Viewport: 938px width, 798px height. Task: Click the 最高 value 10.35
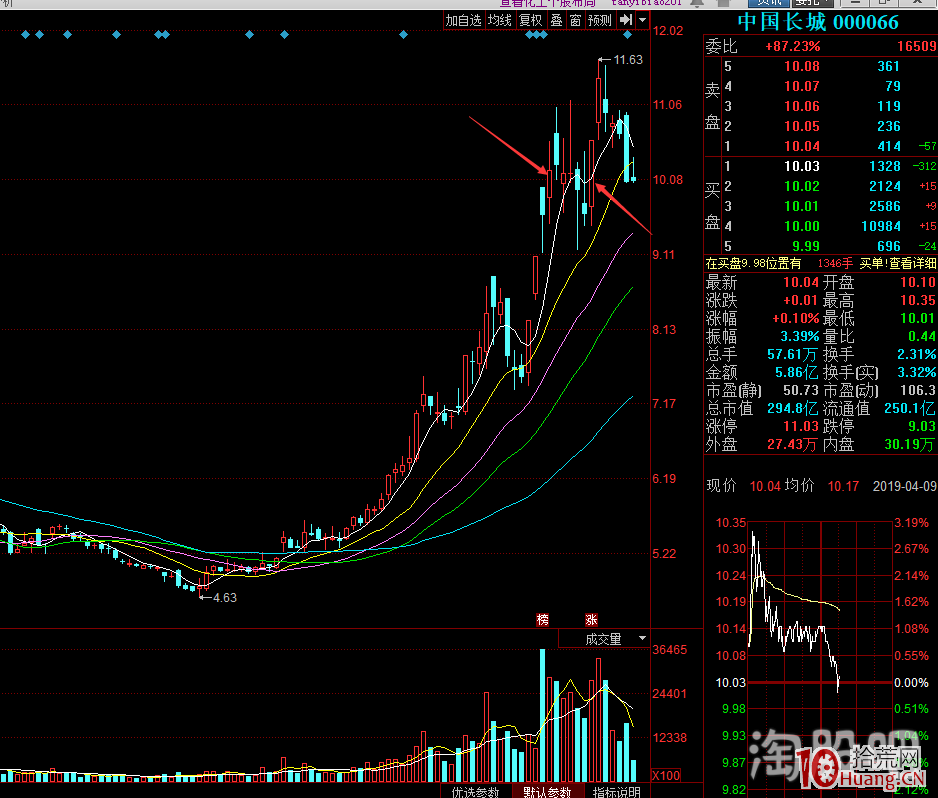tap(918, 300)
